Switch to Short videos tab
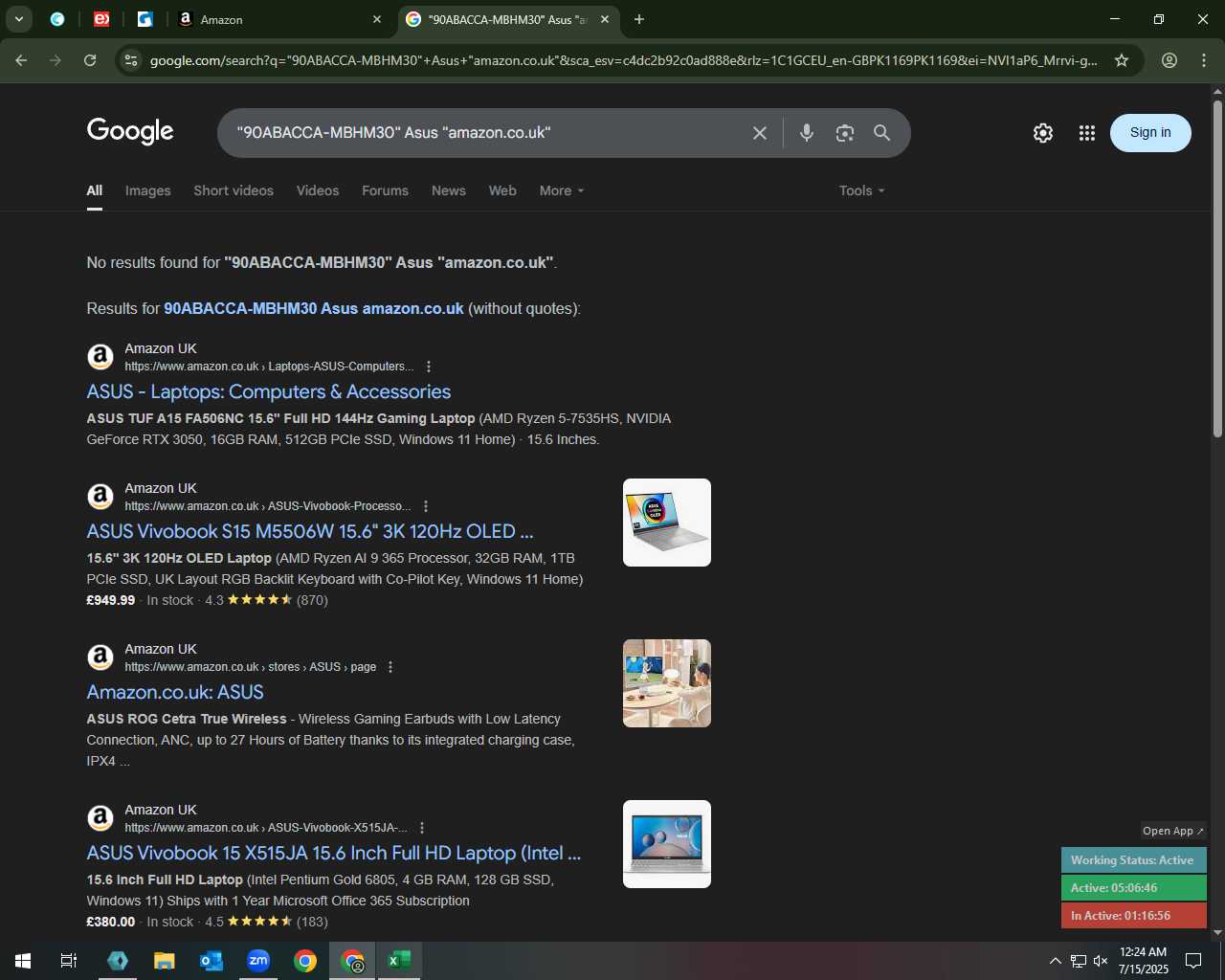Viewport: 1225px width, 980px height. [234, 190]
